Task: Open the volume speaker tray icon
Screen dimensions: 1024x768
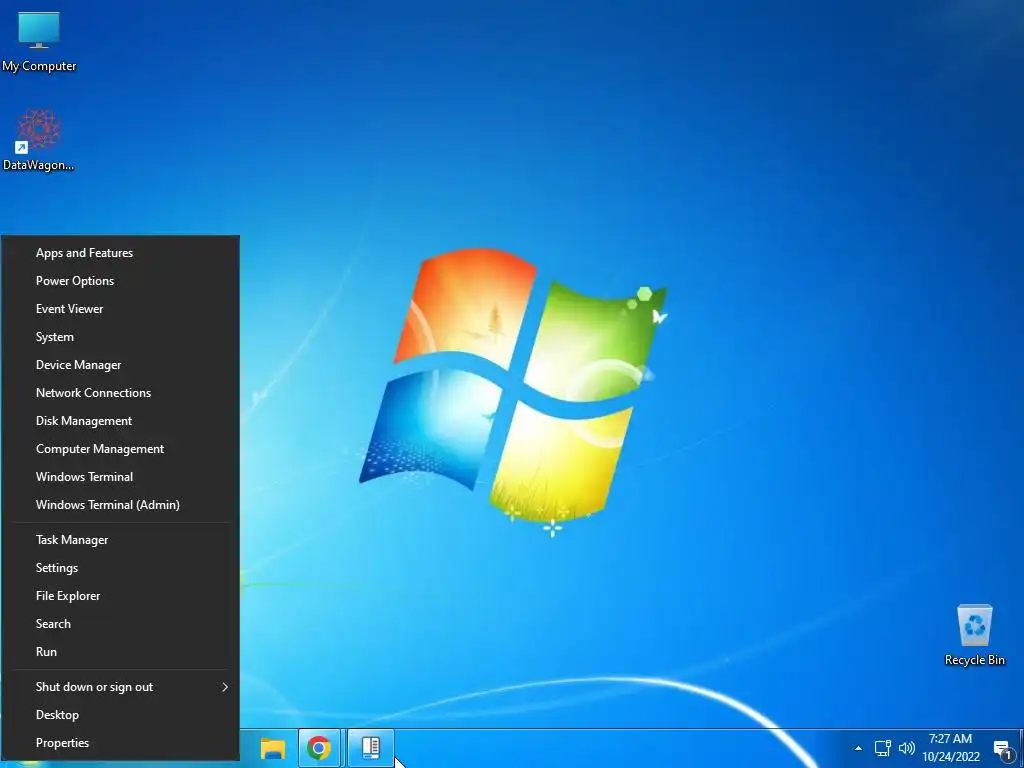Action: click(x=906, y=748)
